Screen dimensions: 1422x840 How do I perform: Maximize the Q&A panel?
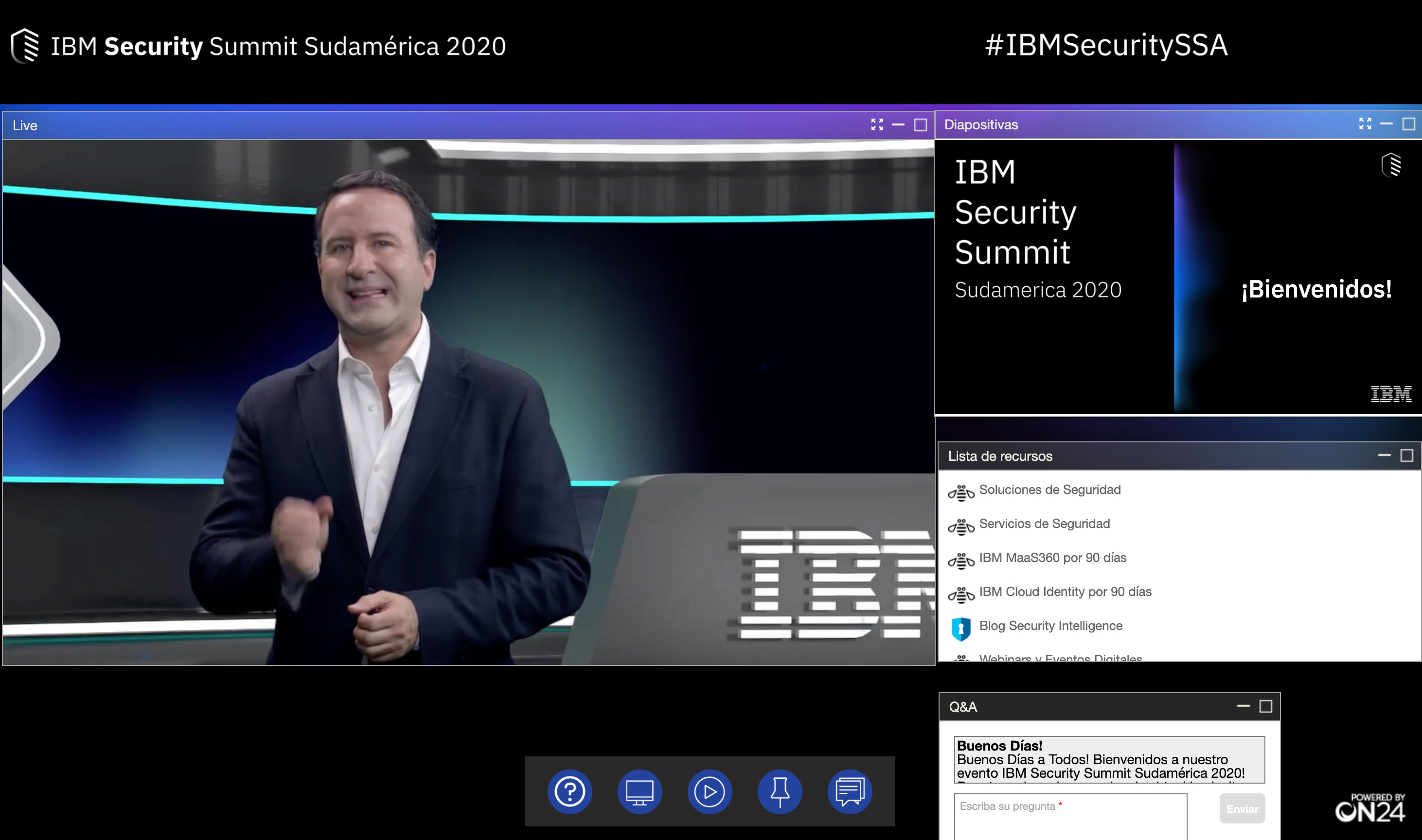click(x=1265, y=706)
